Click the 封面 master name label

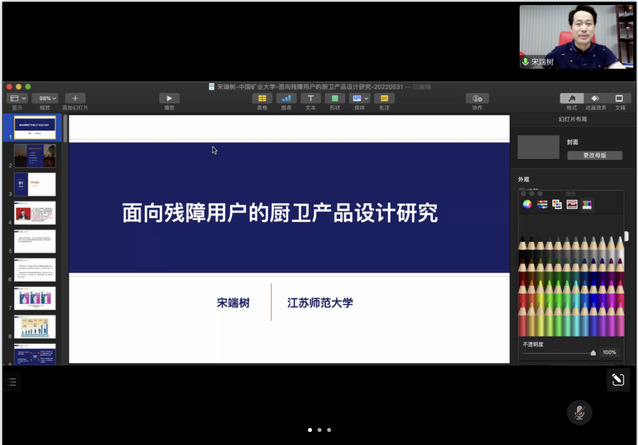tap(572, 142)
